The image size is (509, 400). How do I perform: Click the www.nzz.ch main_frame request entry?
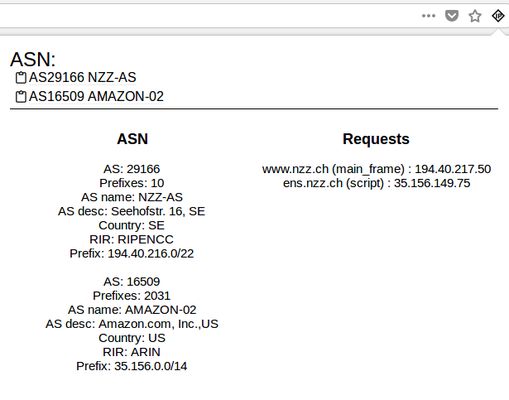[376, 169]
